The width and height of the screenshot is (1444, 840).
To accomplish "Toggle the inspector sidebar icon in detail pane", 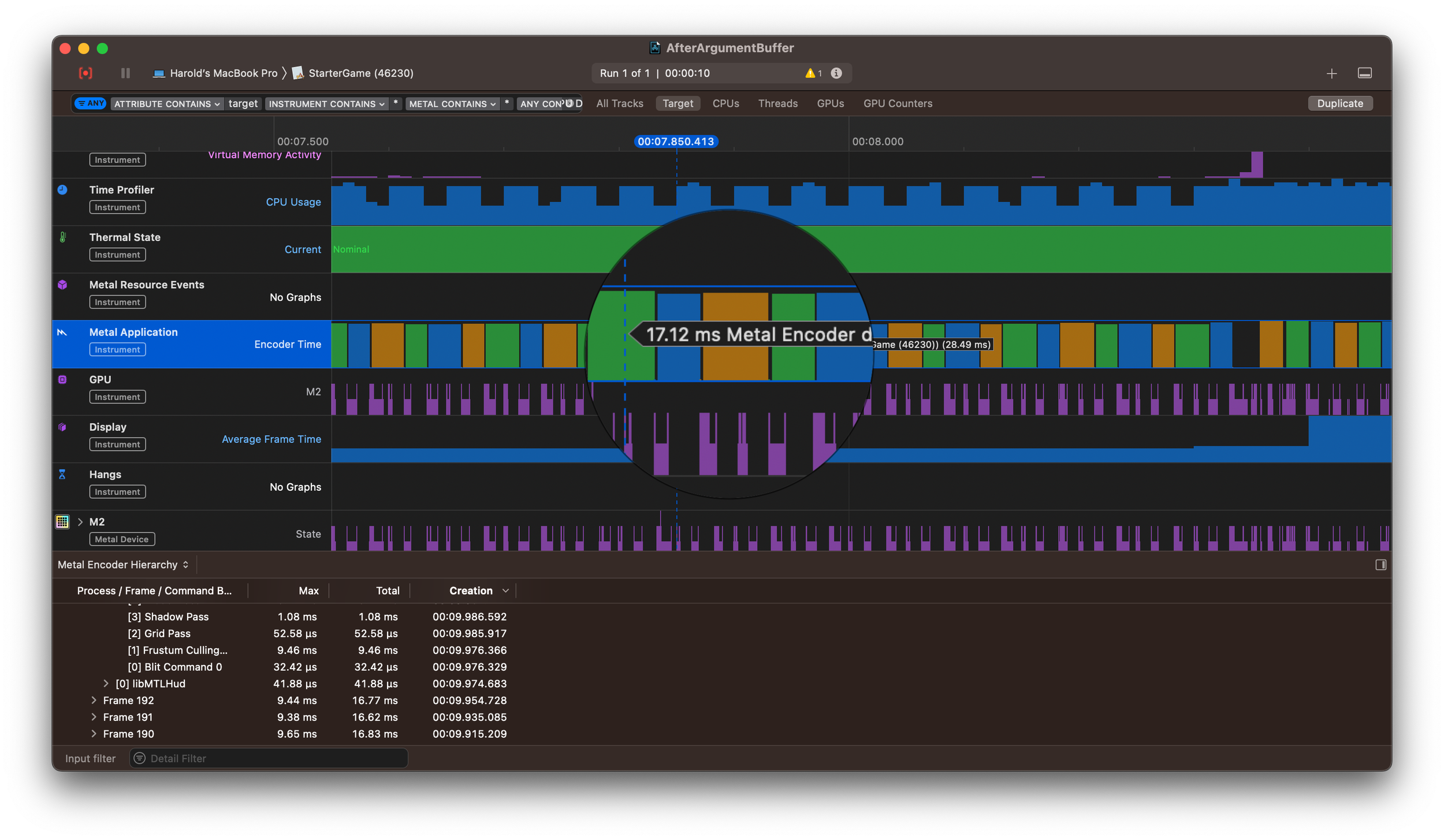I will tap(1380, 565).
